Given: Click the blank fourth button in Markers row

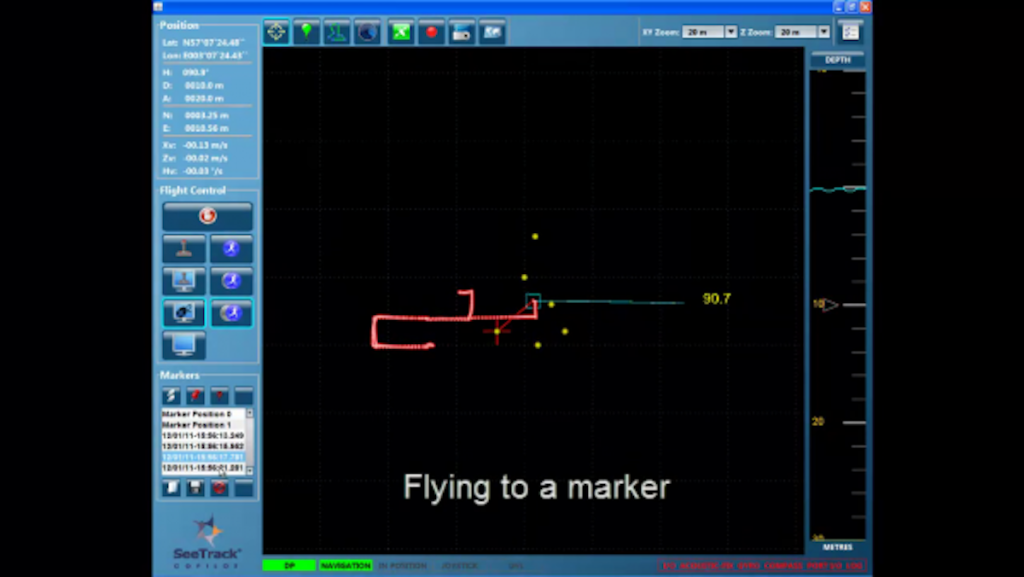Looking at the screenshot, I should pyautogui.click(x=244, y=396).
